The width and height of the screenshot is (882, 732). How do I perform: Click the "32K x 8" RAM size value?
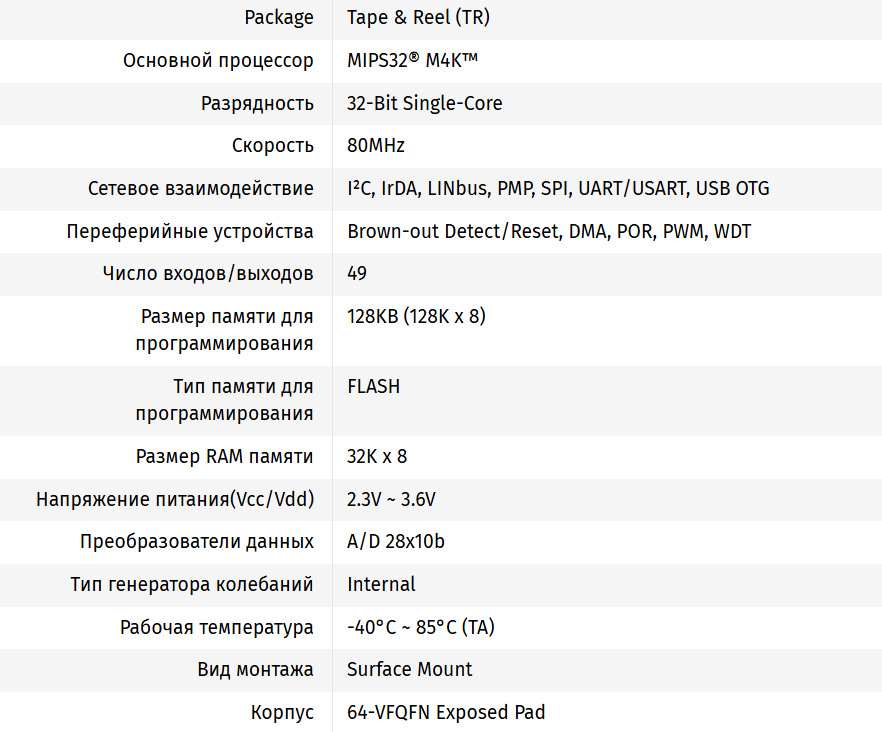377,456
